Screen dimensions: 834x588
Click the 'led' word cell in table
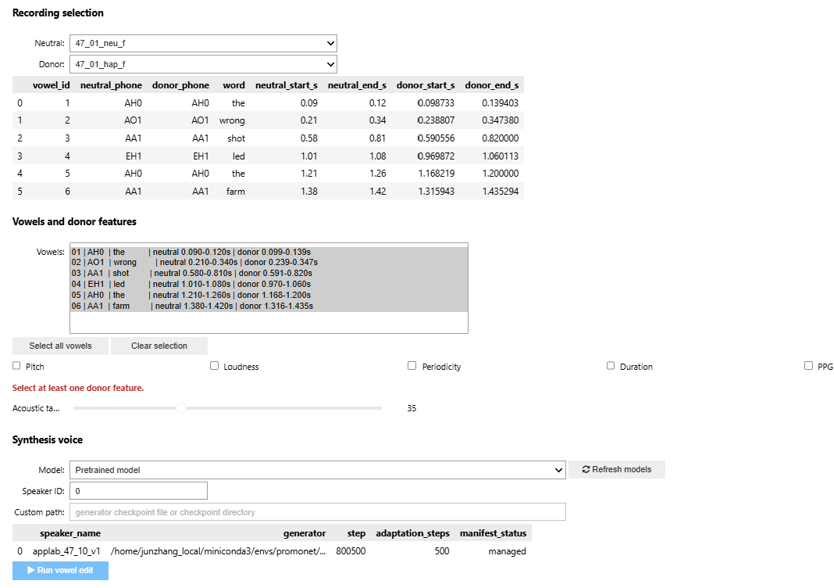pos(239,156)
